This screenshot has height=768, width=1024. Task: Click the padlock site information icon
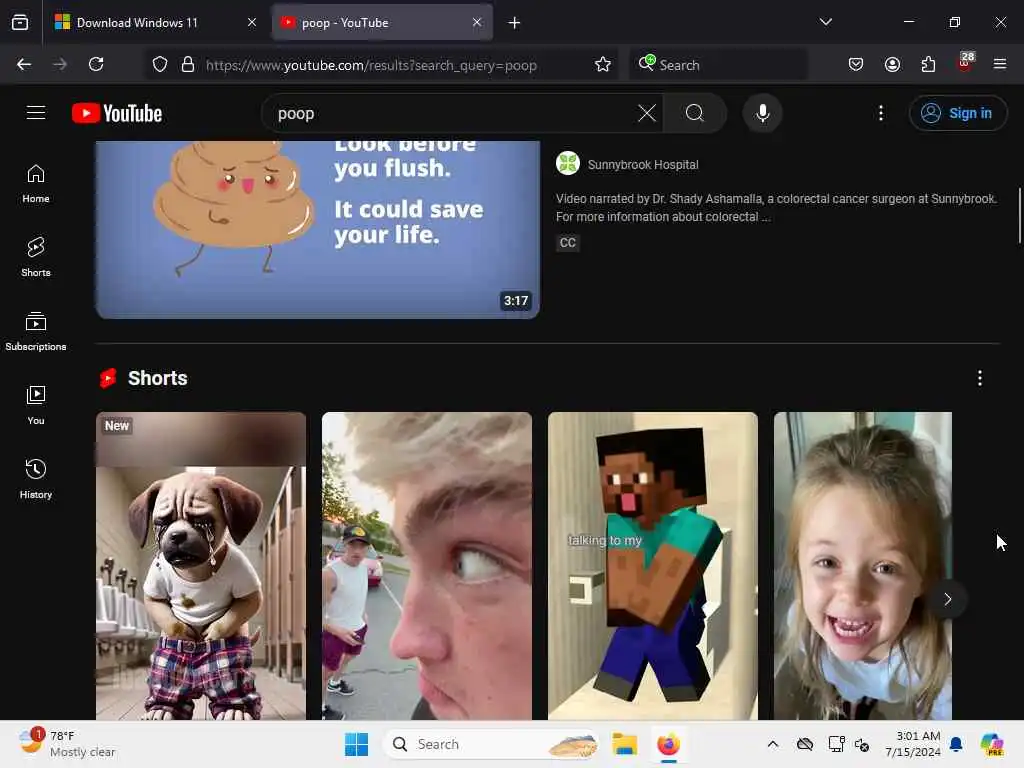(x=188, y=64)
